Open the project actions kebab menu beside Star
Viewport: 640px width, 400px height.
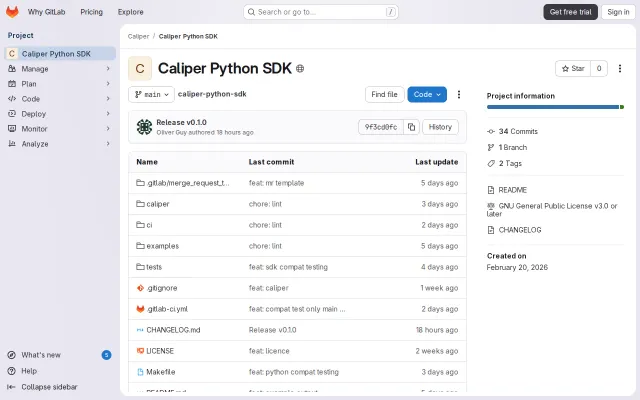[x=620, y=69]
